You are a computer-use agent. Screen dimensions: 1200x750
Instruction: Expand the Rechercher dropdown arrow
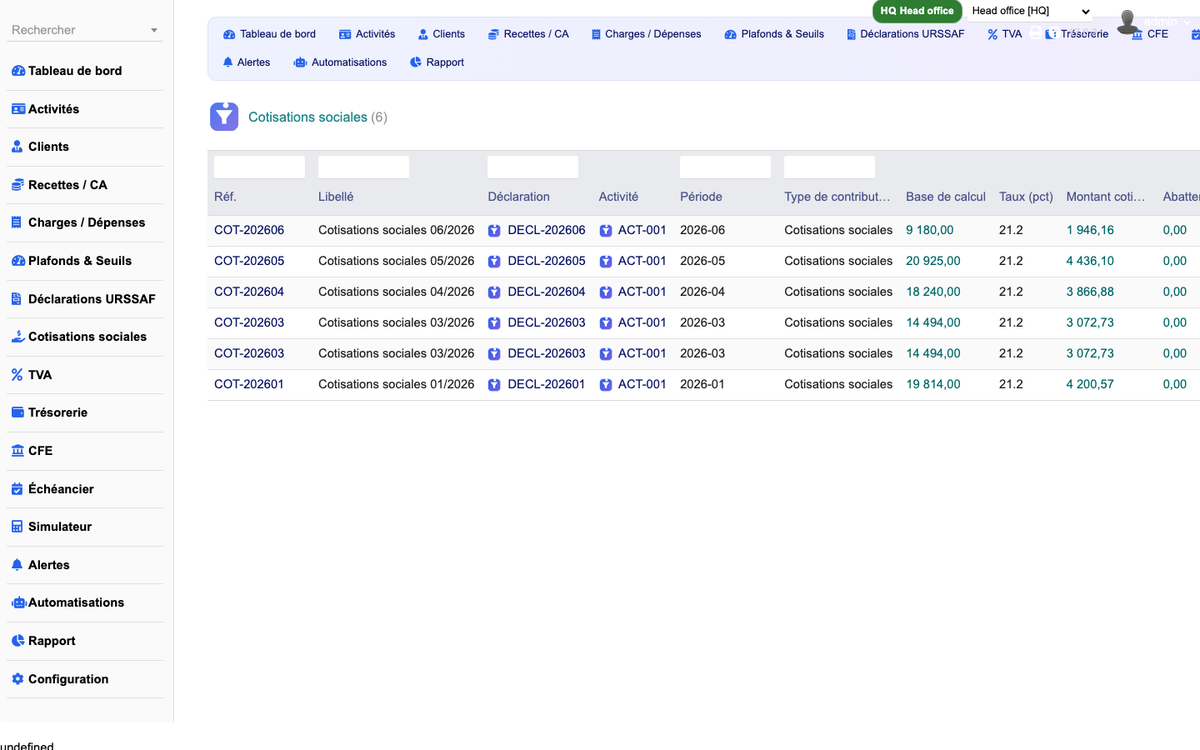[x=154, y=31]
